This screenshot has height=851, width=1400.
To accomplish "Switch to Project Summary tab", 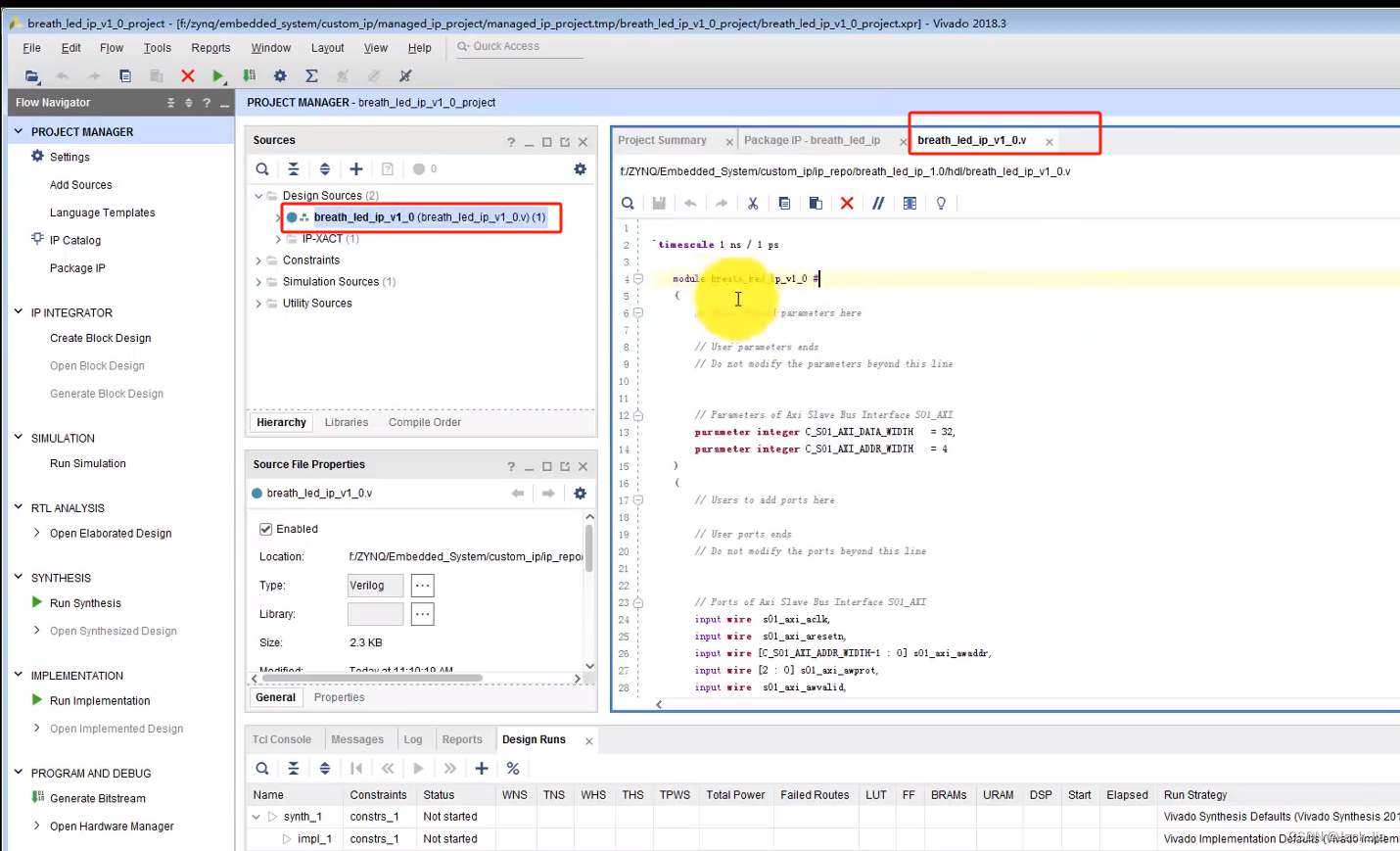I will pyautogui.click(x=662, y=141).
